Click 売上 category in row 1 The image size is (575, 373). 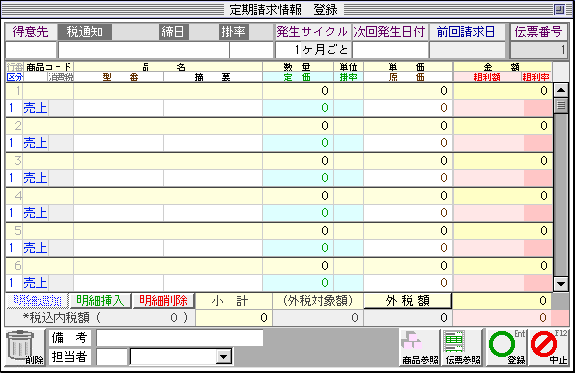[x=36, y=108]
